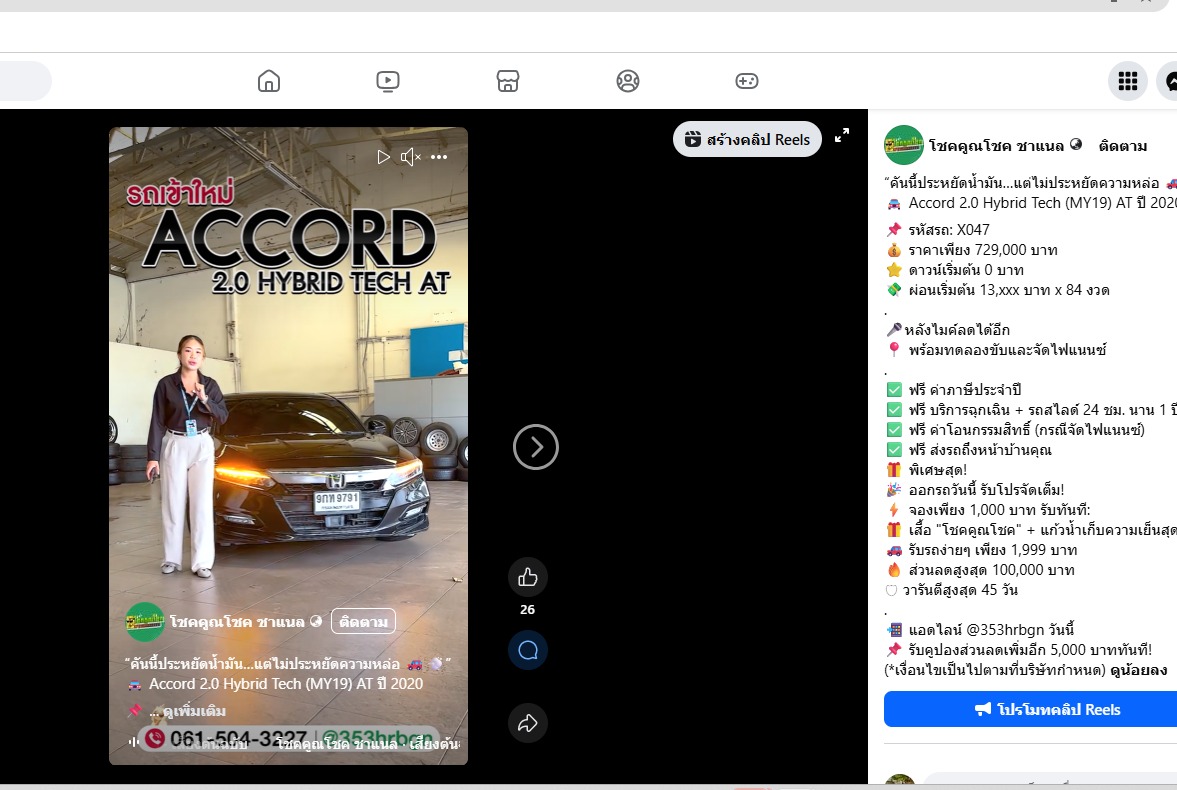Click the Line ID @353hrbgn text

1002,629
